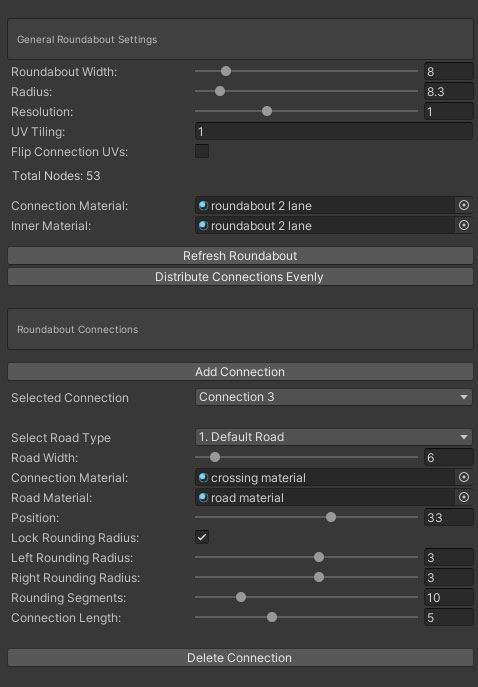
Task: Click the Roundabout Width slider handle
Action: [x=226, y=71]
